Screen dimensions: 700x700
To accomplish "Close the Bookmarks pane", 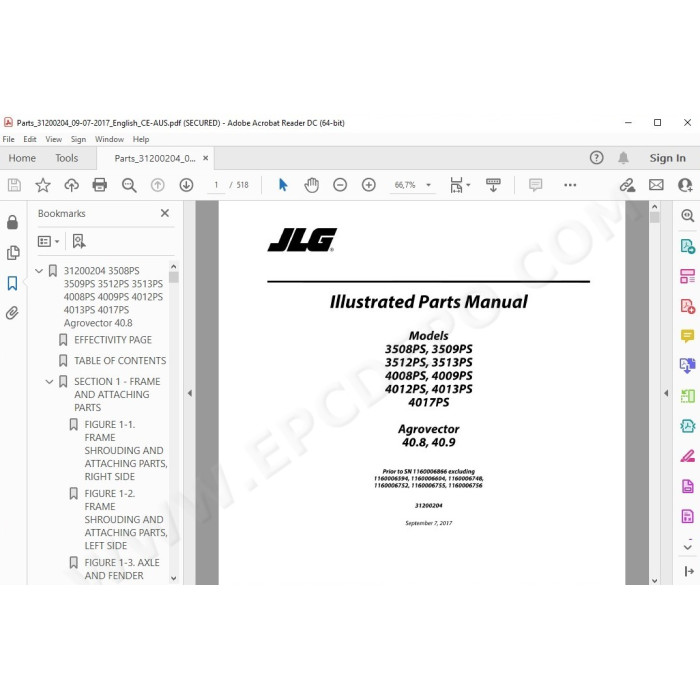I will coord(165,213).
